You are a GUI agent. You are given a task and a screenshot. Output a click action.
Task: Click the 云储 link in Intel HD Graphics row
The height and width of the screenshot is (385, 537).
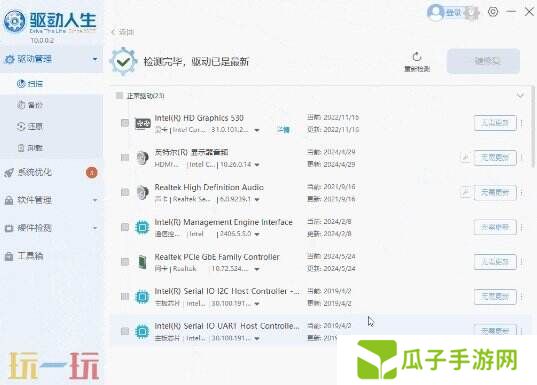coord(283,130)
